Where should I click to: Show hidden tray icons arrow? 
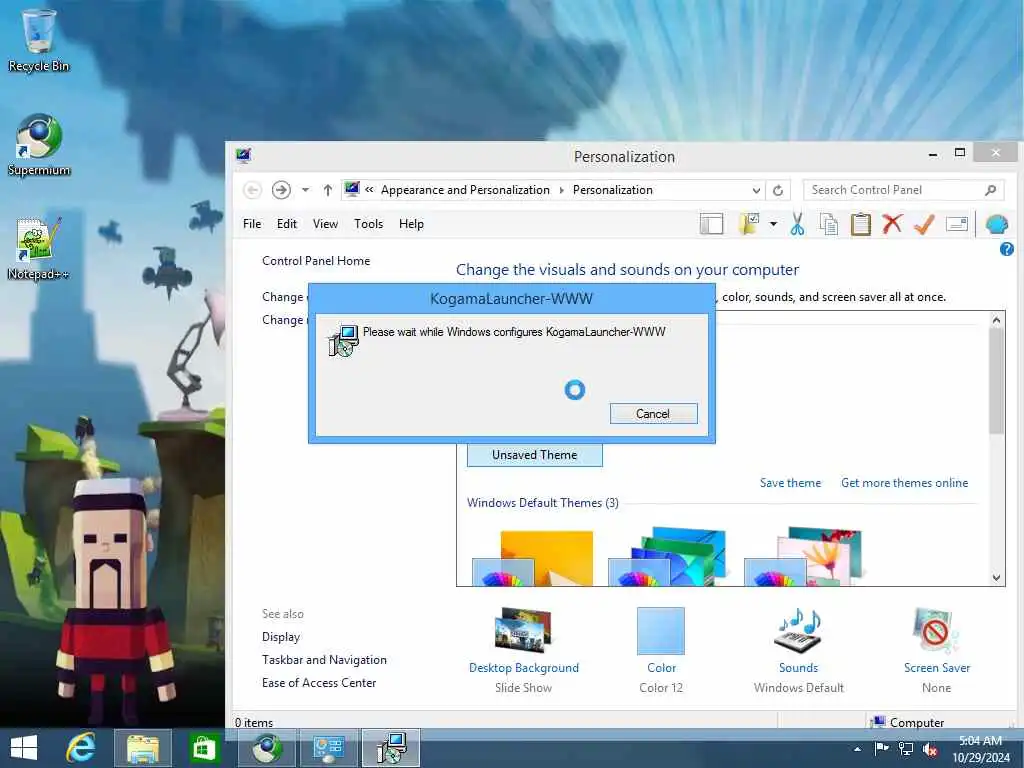click(x=857, y=749)
